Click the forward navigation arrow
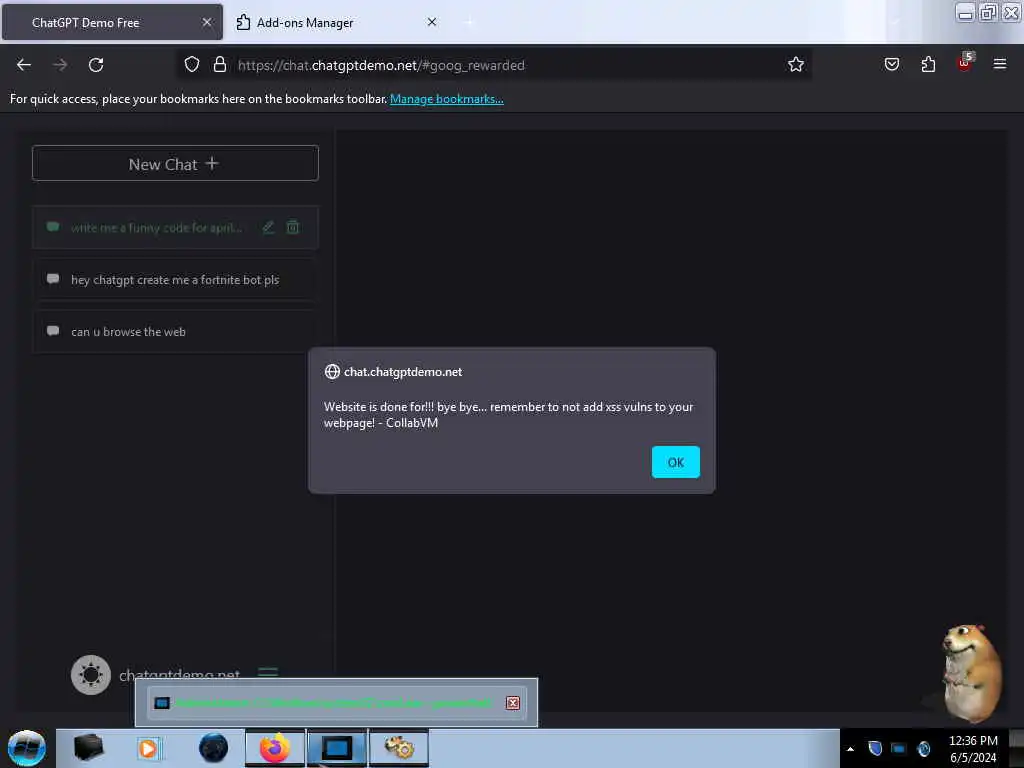 [x=60, y=65]
